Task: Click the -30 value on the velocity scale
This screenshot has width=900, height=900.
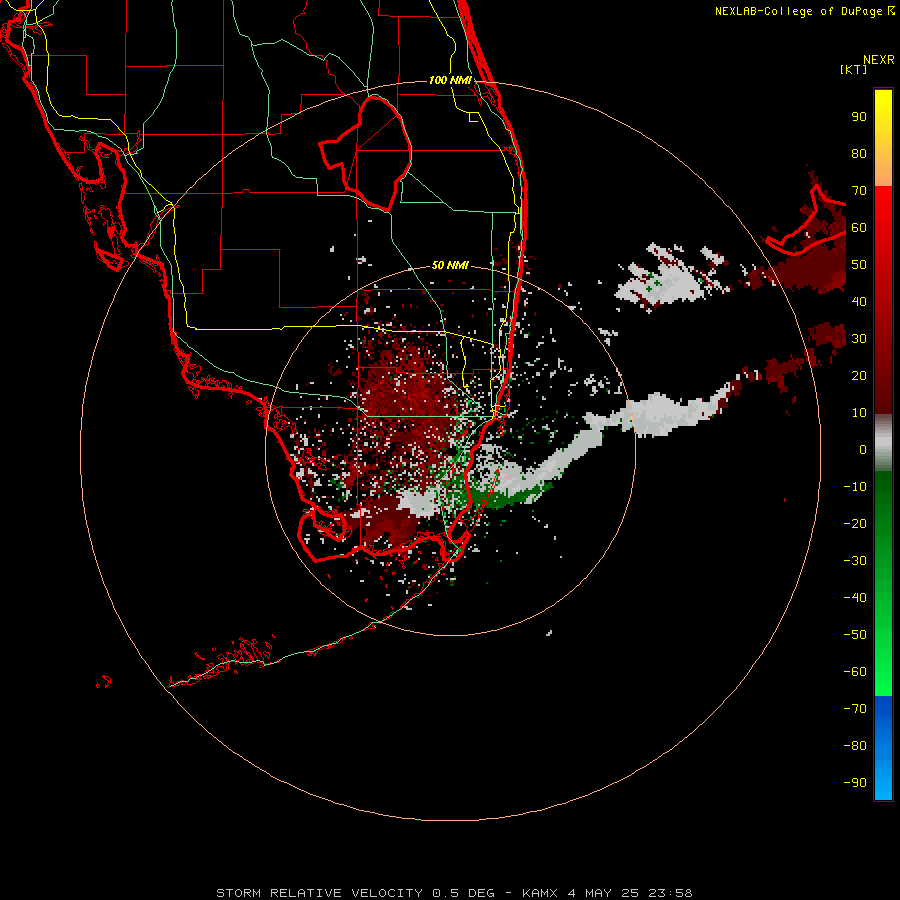Action: coord(855,561)
